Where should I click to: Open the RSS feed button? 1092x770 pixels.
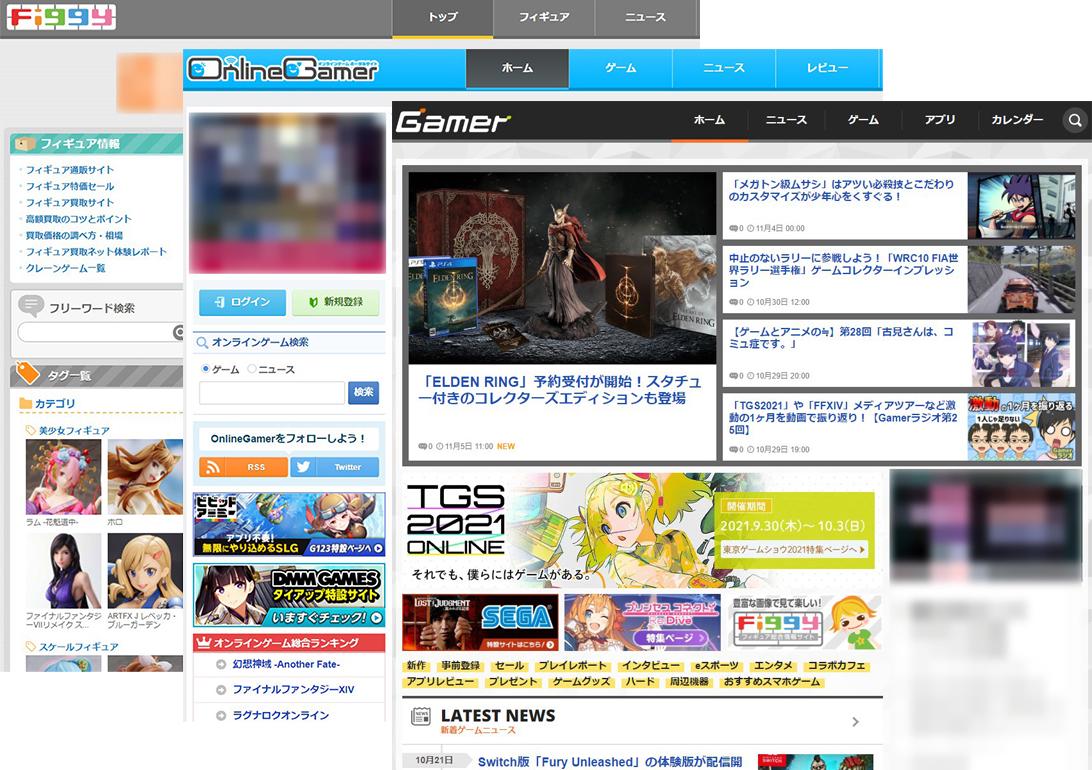point(243,467)
